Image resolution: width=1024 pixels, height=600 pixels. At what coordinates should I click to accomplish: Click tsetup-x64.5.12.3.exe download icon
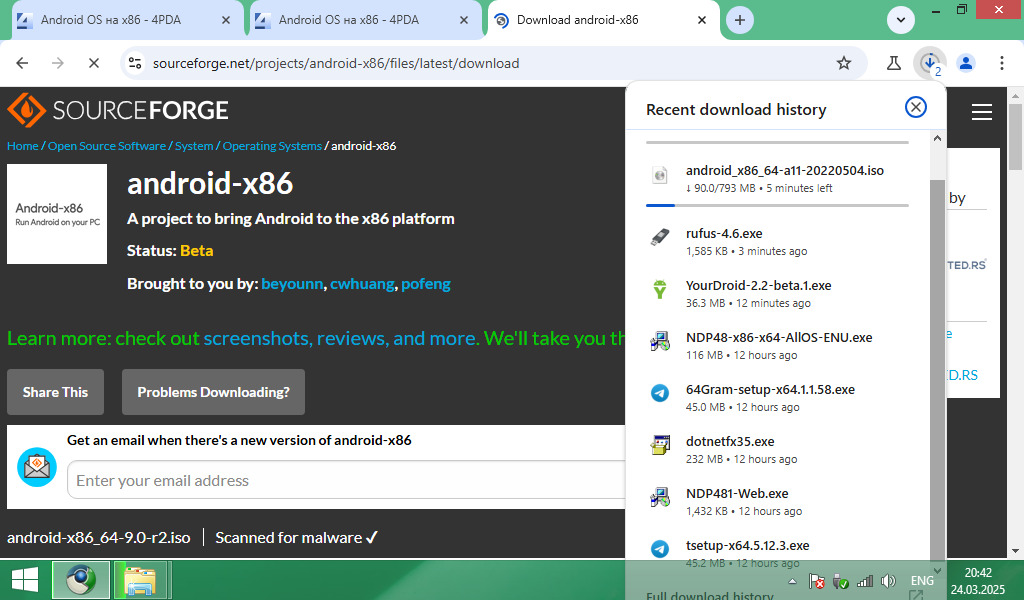[660, 548]
